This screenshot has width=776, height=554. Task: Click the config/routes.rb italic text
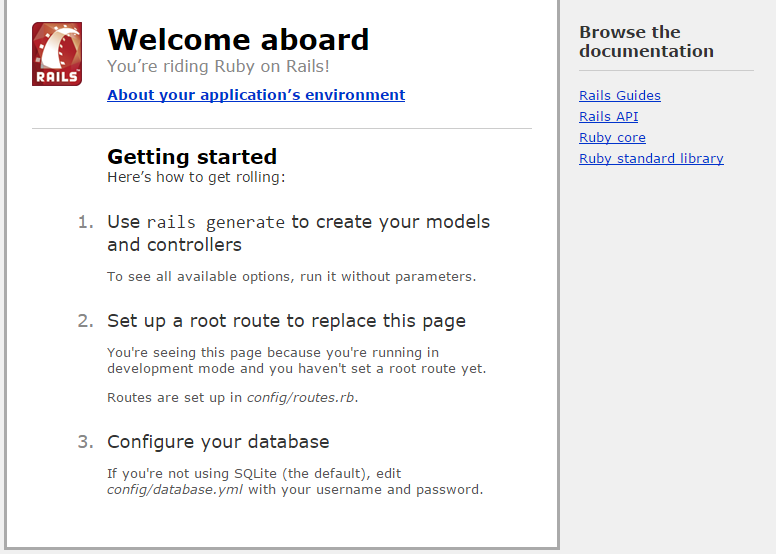(x=300, y=398)
